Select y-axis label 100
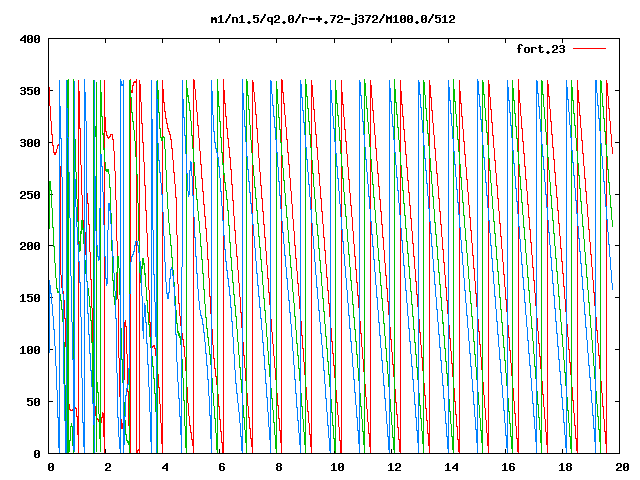Screen dimensions: 640x480 [30, 350]
